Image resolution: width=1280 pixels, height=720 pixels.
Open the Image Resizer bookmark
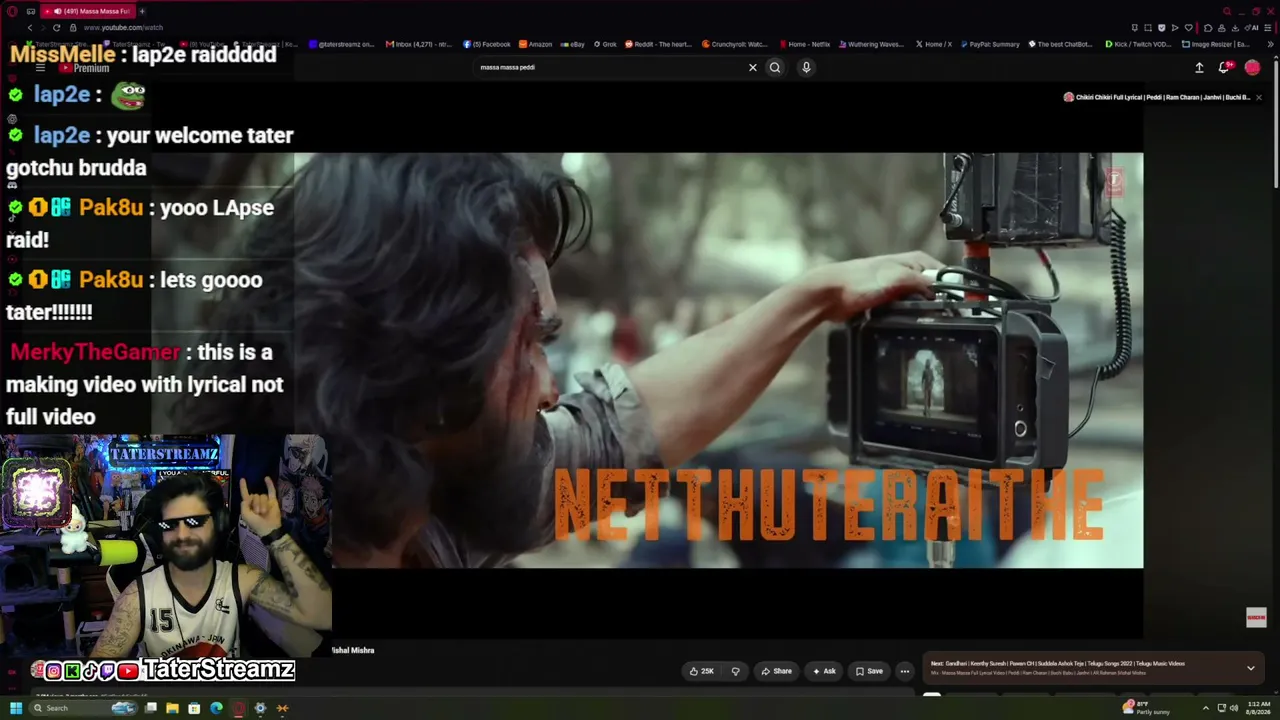coord(1215,44)
